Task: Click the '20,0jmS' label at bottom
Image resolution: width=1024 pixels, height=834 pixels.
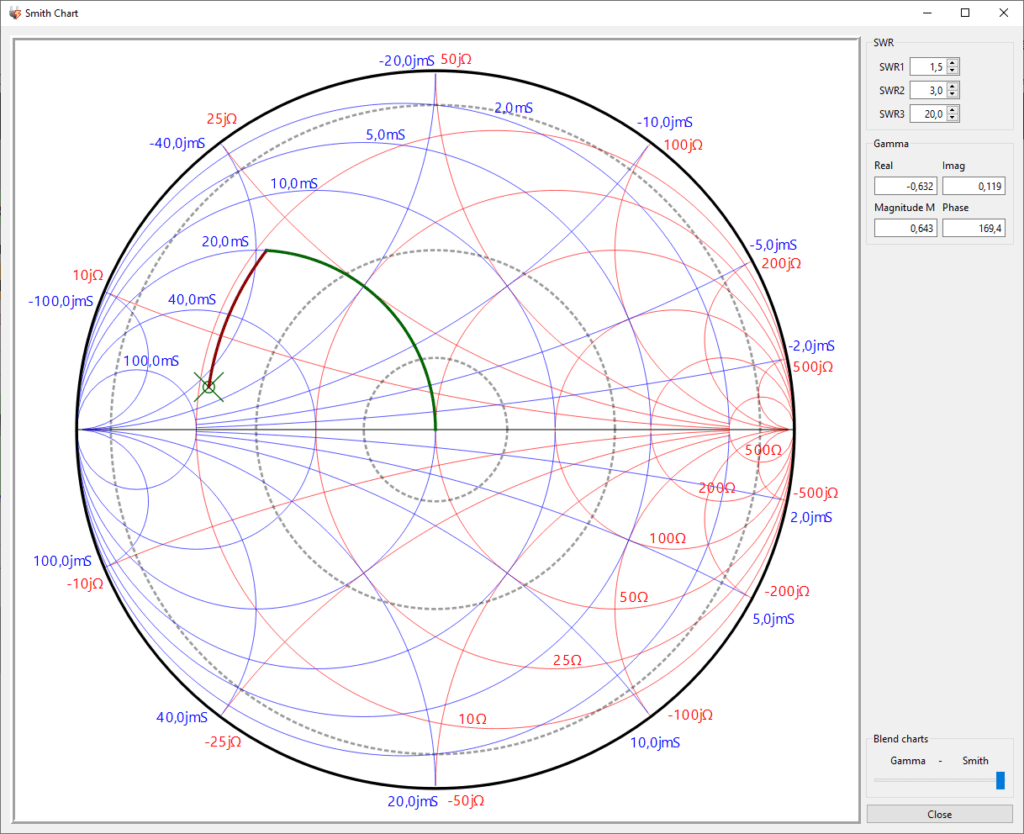Action: (x=412, y=801)
